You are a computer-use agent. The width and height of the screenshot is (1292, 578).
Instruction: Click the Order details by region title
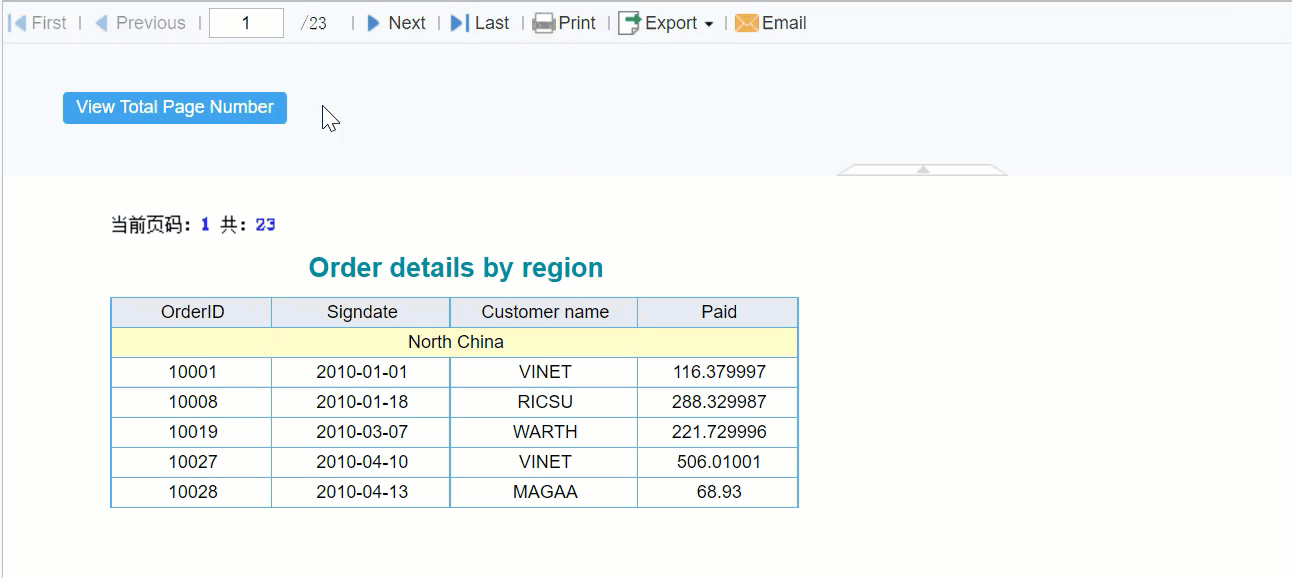pyautogui.click(x=455, y=267)
